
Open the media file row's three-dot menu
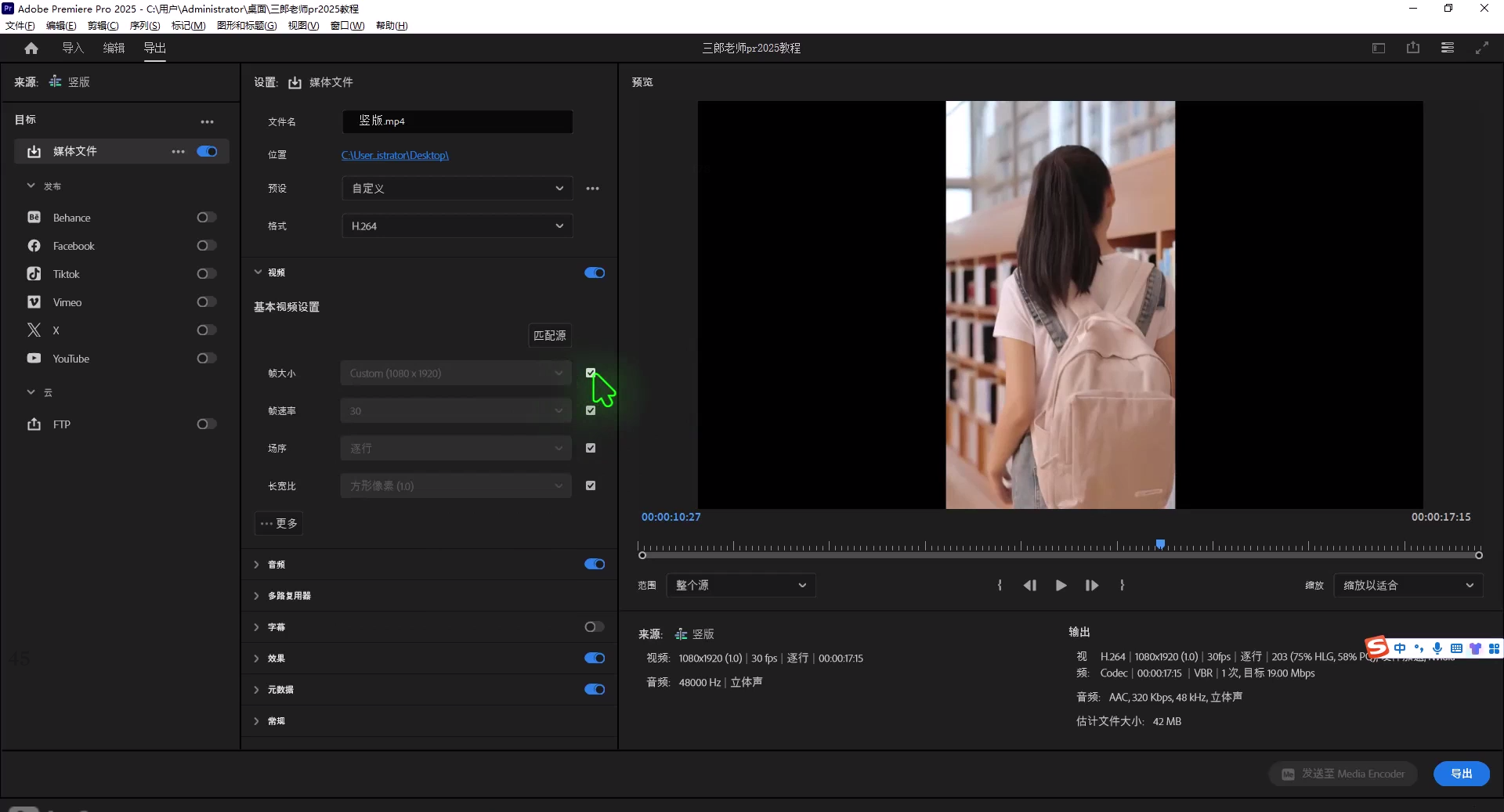click(x=179, y=152)
